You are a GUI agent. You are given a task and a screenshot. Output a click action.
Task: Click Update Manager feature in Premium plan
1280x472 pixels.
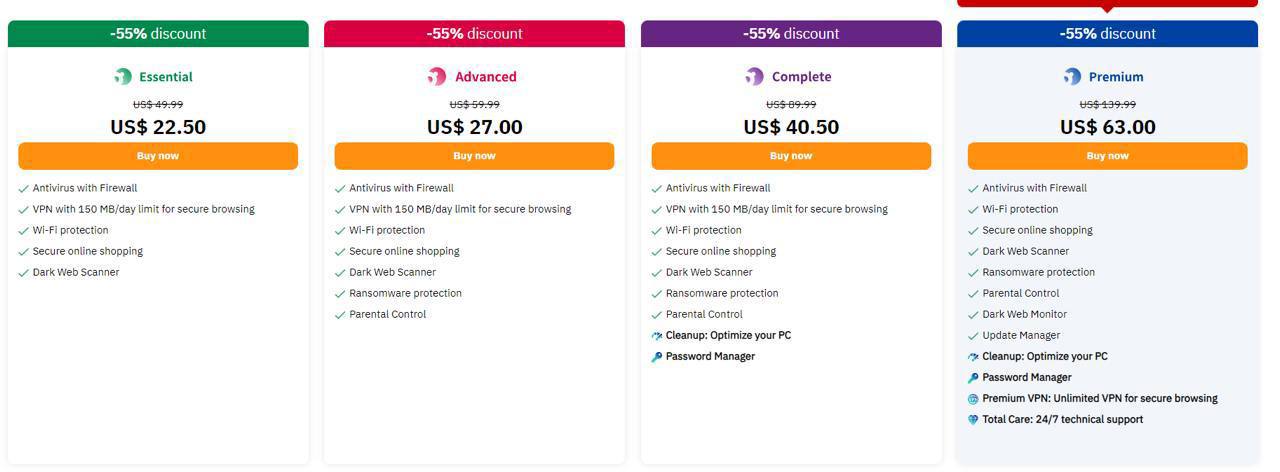pyautogui.click(x=1020, y=336)
